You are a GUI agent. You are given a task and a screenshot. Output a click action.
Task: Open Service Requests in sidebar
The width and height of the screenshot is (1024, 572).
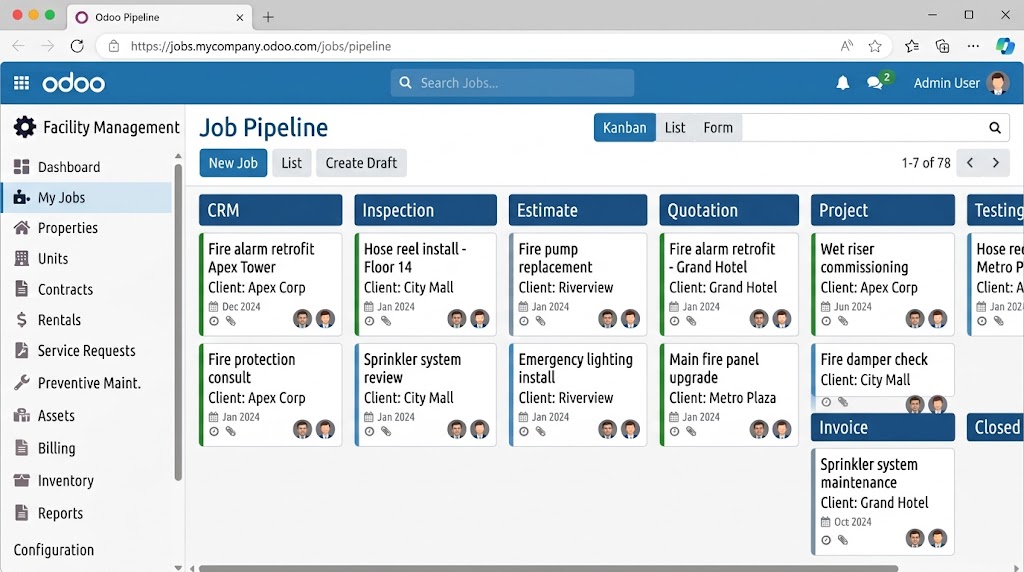point(88,351)
